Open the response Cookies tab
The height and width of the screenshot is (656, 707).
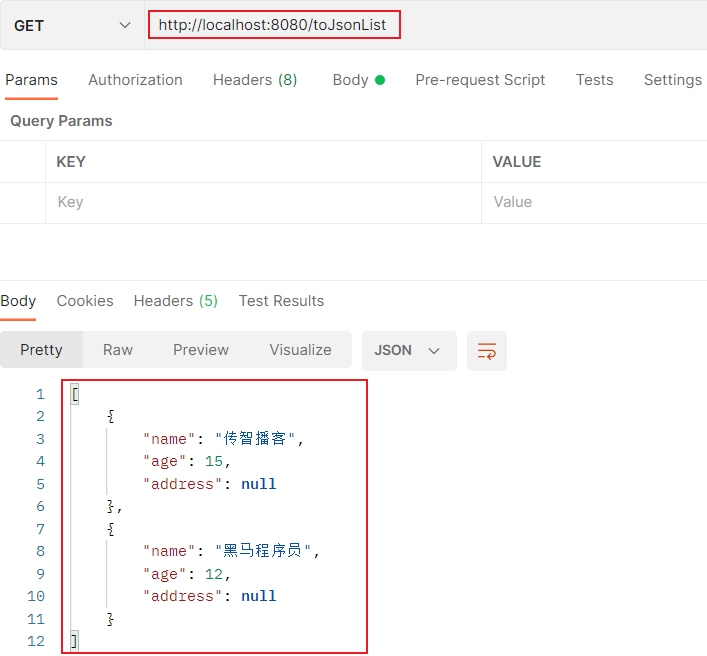85,301
